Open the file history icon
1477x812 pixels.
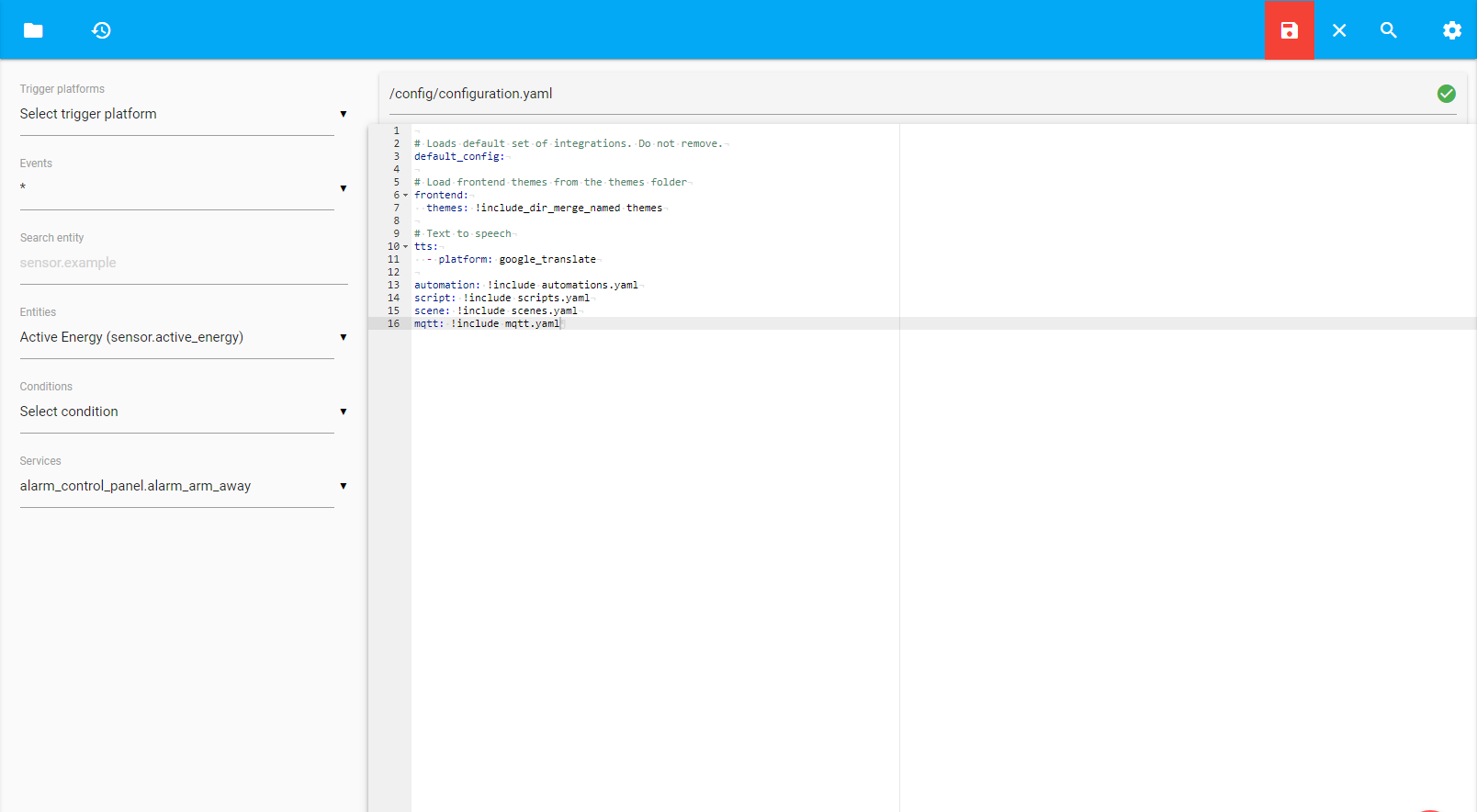101,30
